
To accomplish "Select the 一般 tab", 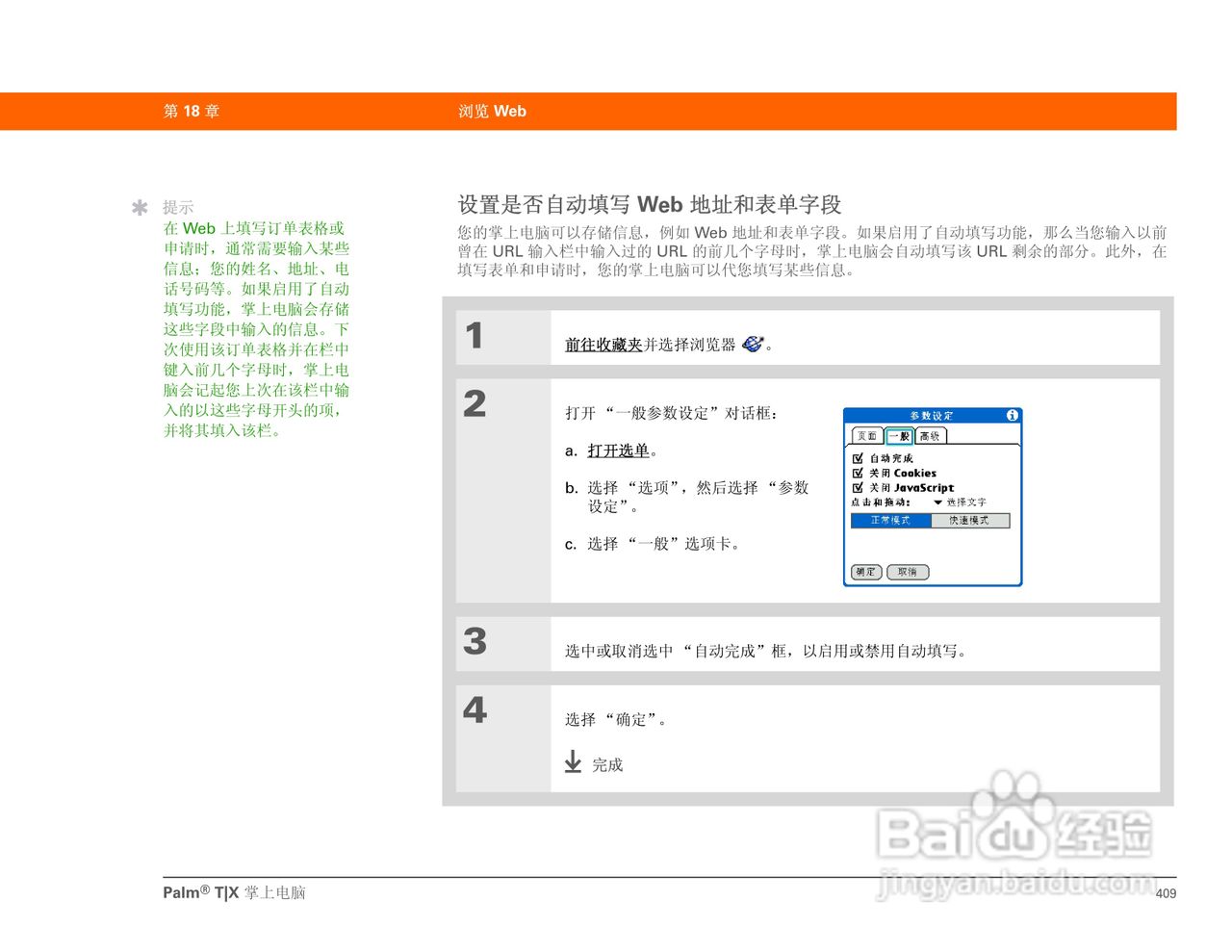I will tap(899, 436).
